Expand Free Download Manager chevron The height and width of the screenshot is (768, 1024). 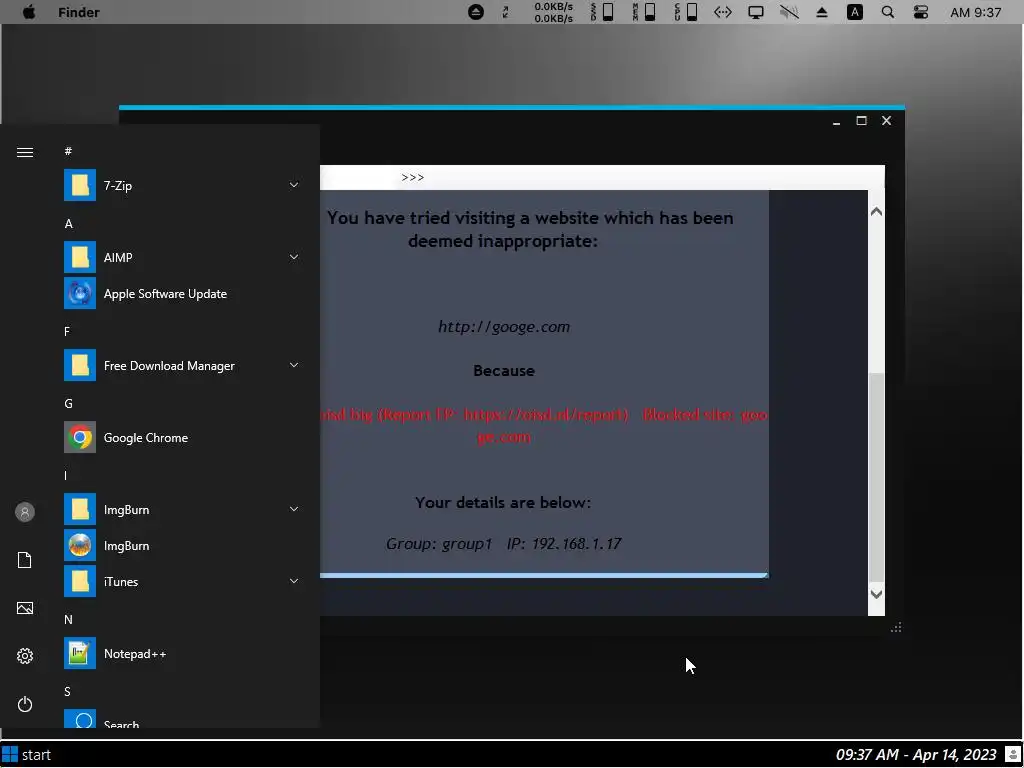(294, 366)
